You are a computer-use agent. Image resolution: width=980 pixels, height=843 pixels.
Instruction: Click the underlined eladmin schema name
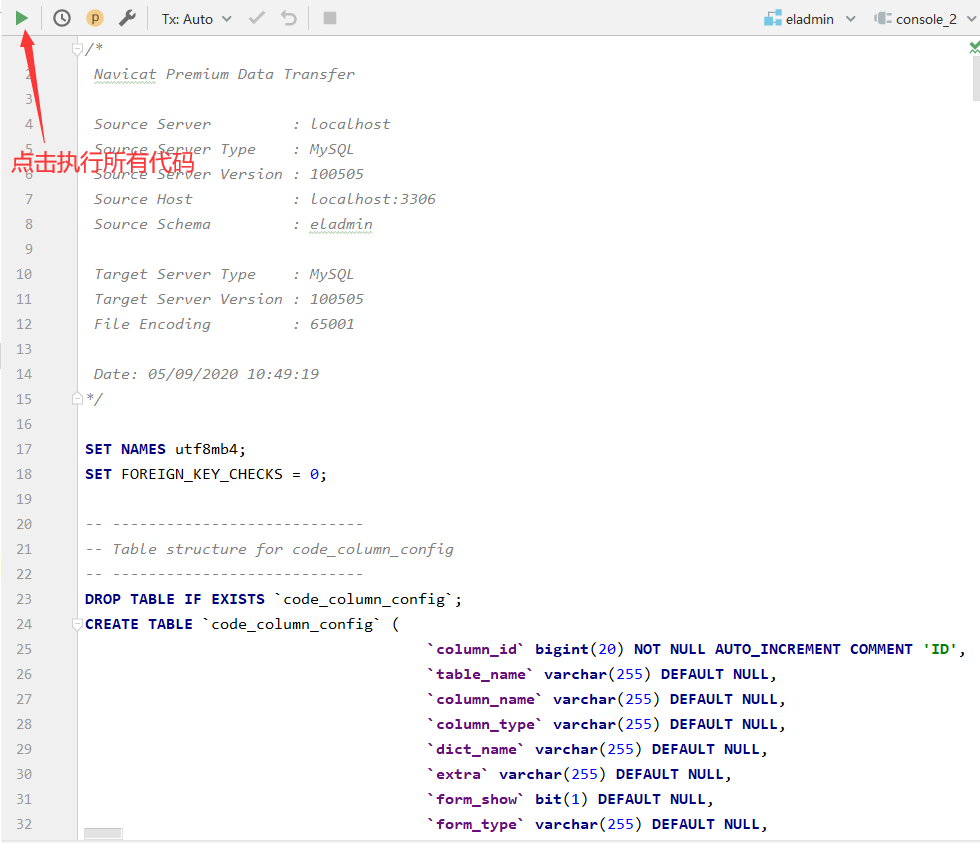pos(340,224)
